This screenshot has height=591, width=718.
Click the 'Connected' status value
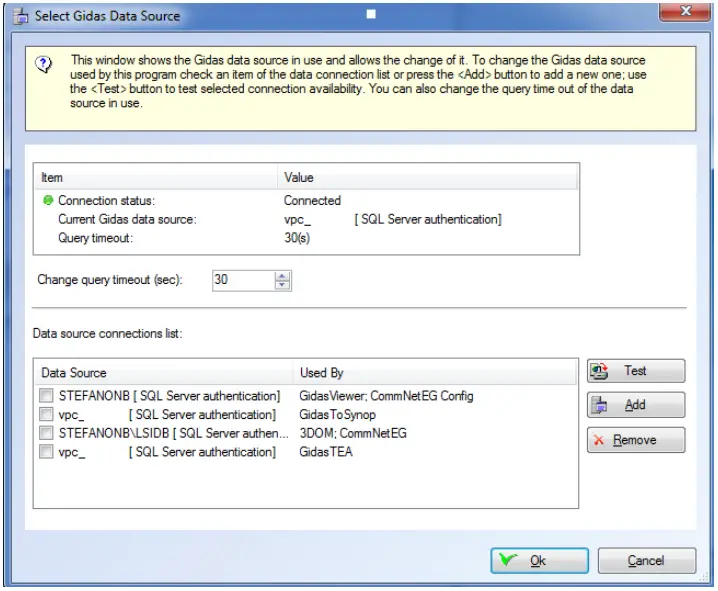click(x=312, y=201)
